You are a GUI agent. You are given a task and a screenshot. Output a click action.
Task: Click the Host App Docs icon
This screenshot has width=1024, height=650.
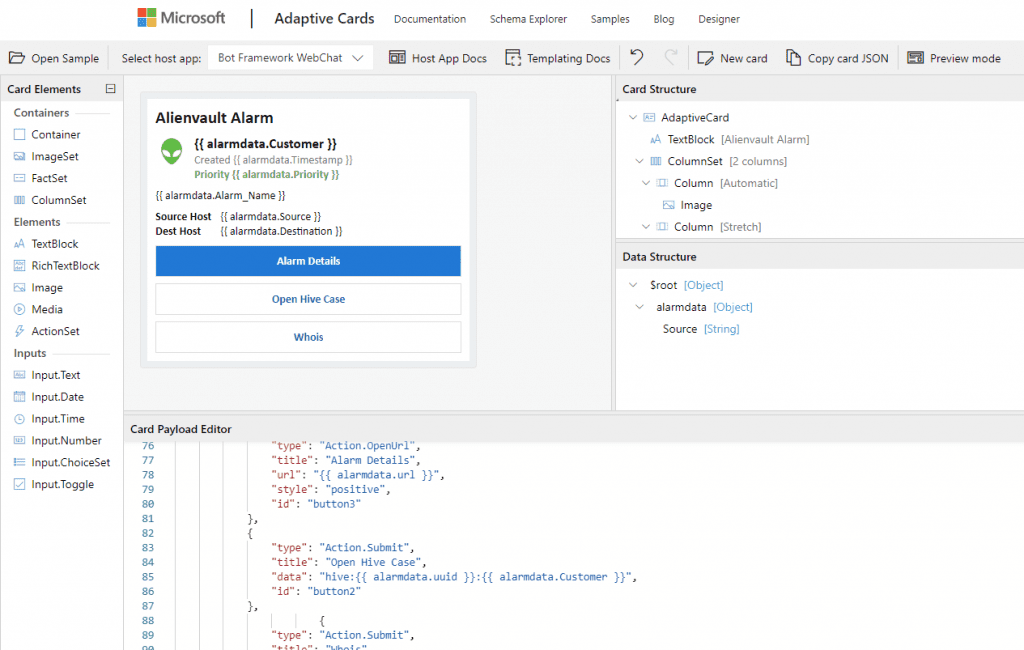tap(397, 57)
